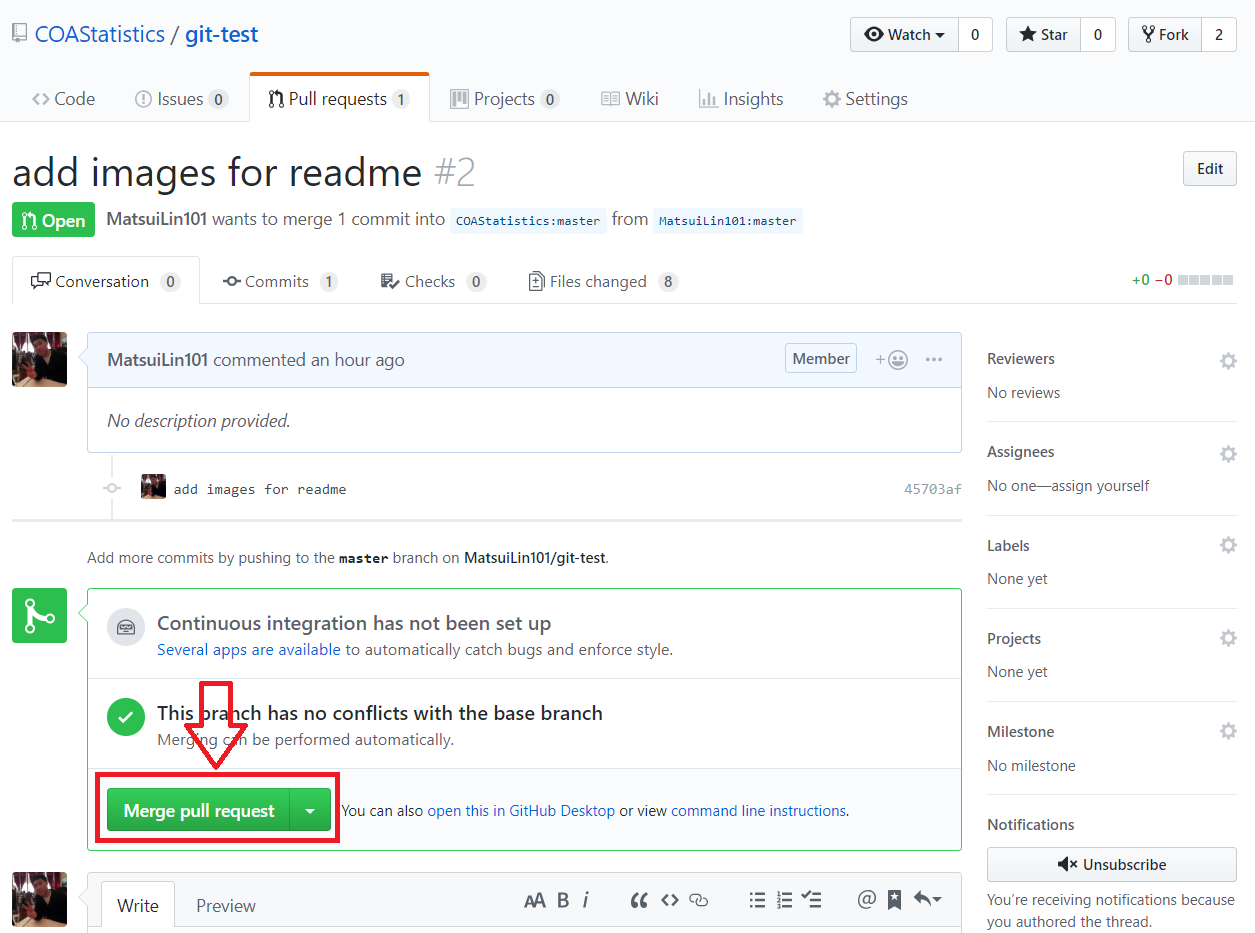1255x933 pixels.
Task: Click the MatsuiLin101/git-test repository text
Action: coord(535,558)
